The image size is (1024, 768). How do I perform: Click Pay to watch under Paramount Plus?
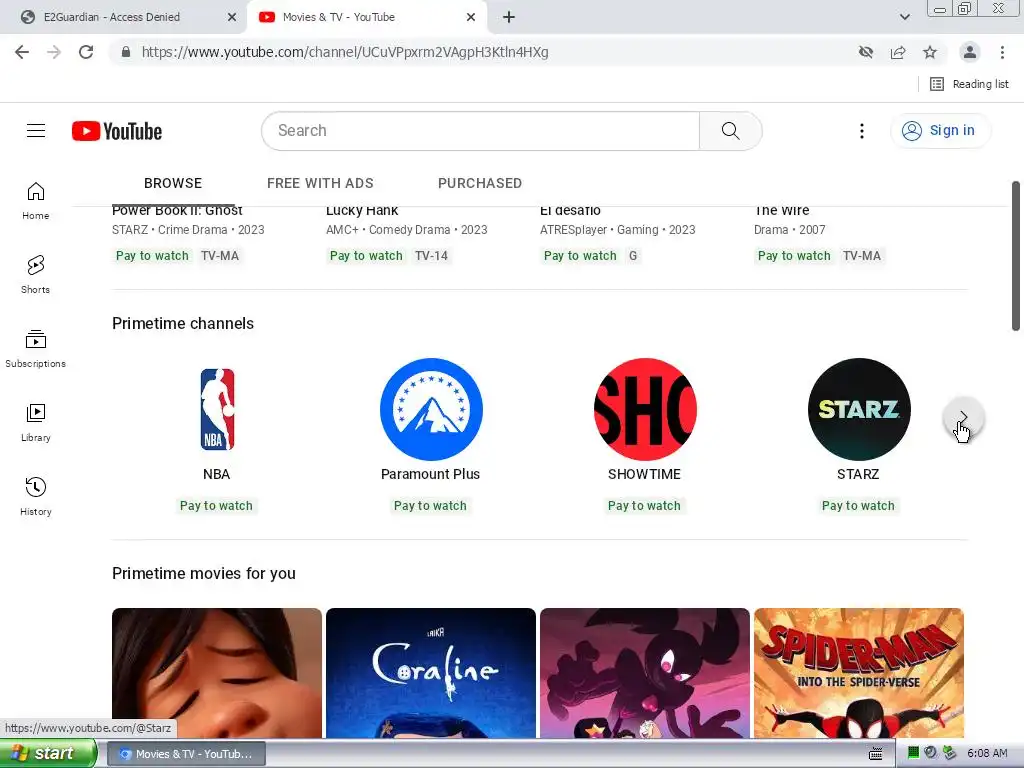click(x=430, y=505)
